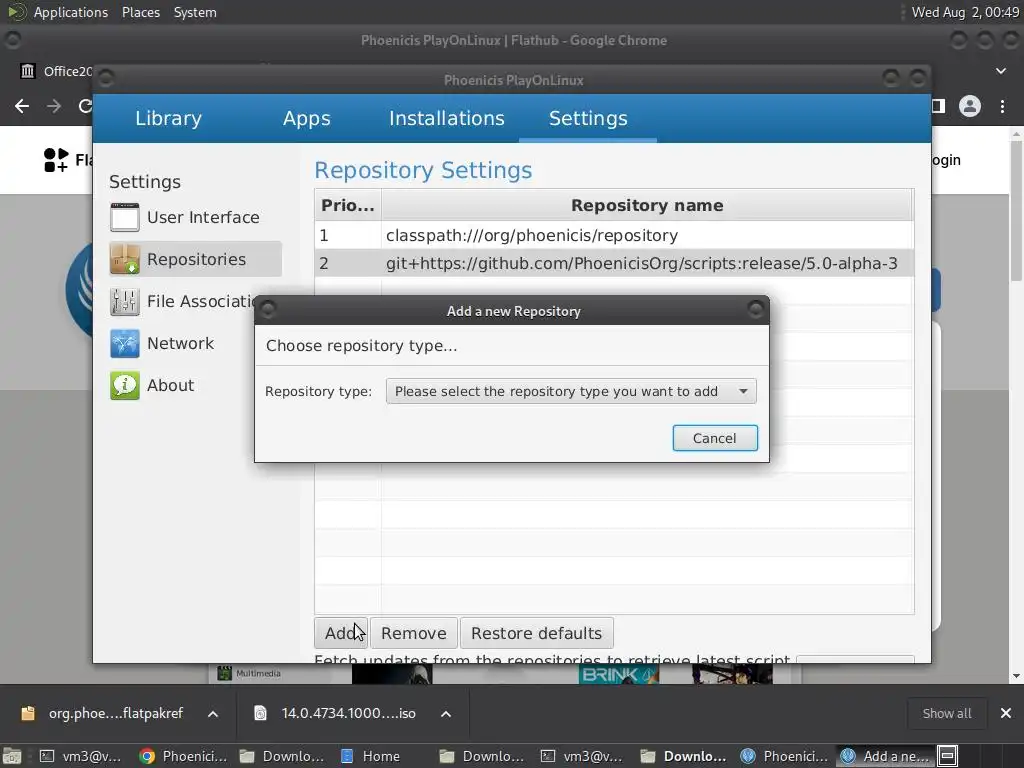Viewport: 1024px width, 768px height.
Task: Click the first Downlo... folder taskbar entry
Action: 282,756
